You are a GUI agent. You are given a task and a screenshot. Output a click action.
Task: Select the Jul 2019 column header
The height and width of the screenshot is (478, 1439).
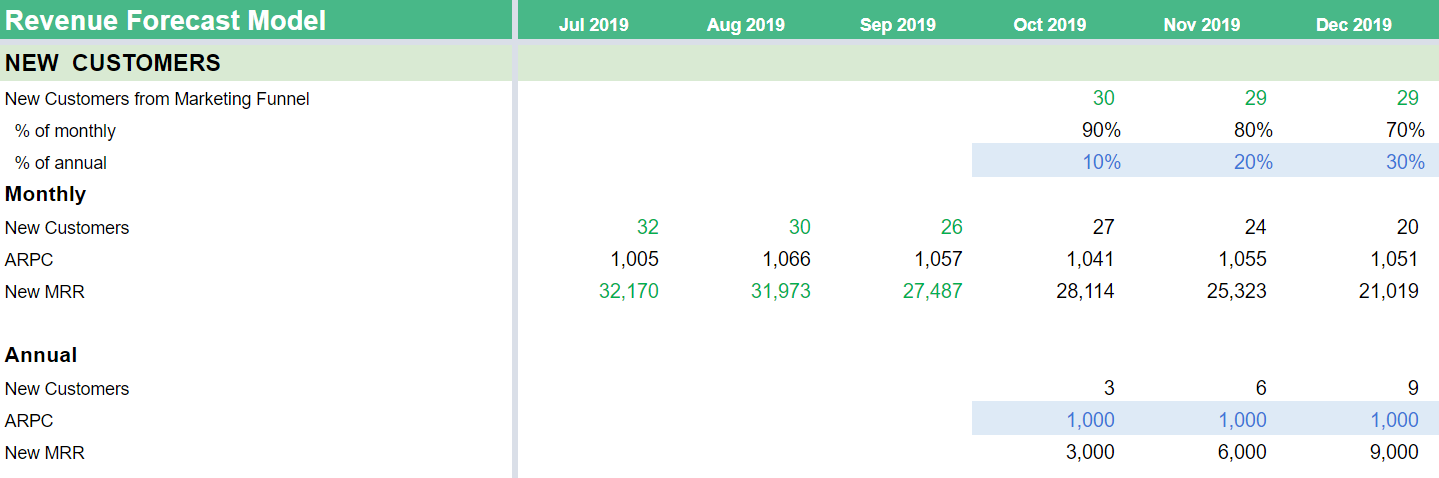[x=593, y=25]
